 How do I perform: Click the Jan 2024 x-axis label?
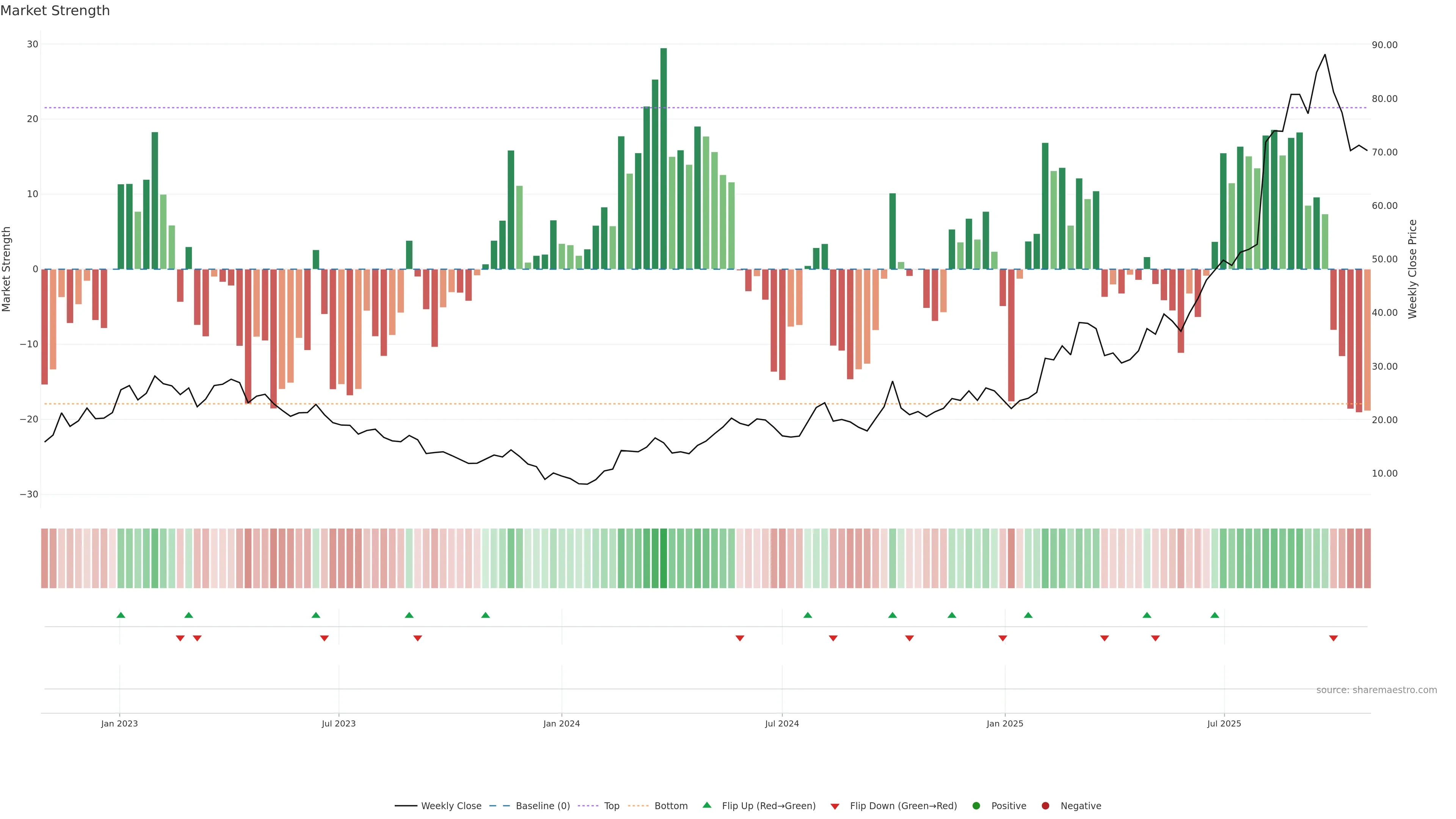click(561, 723)
